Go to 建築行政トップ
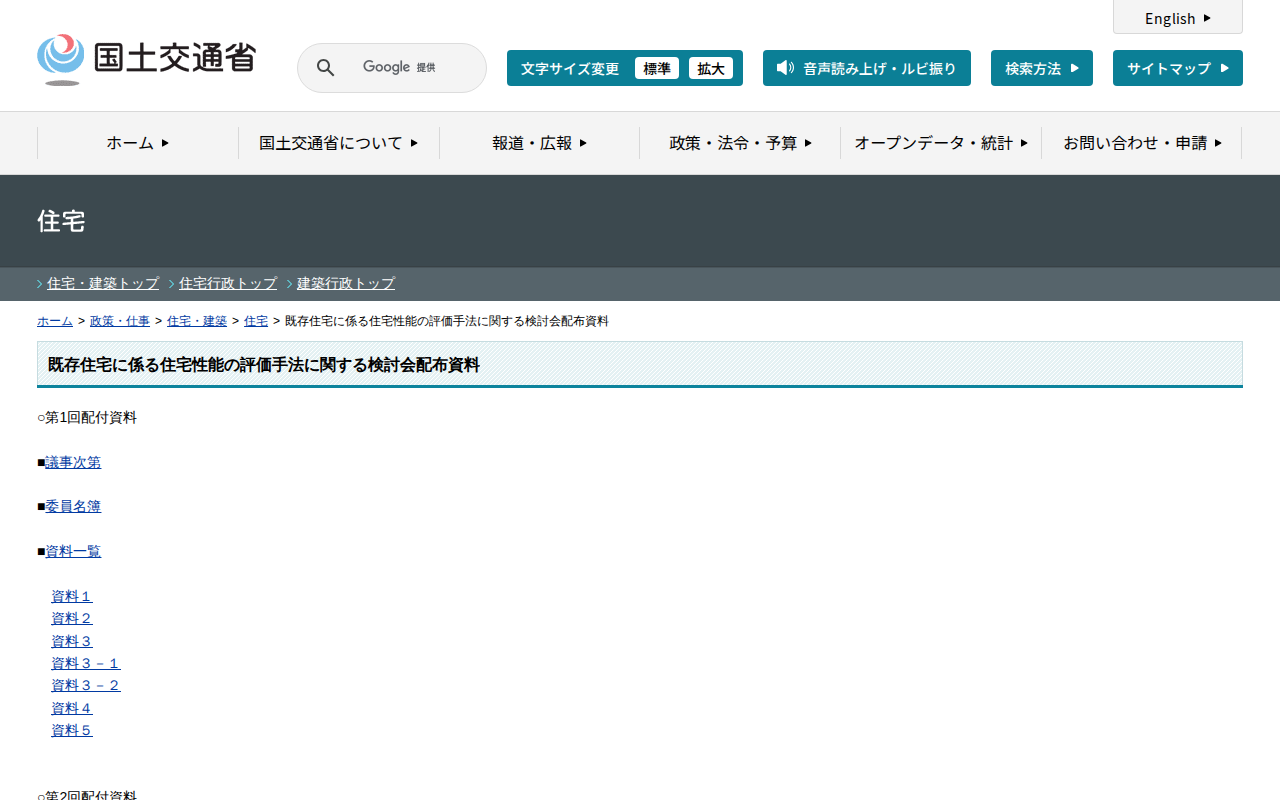 point(346,284)
